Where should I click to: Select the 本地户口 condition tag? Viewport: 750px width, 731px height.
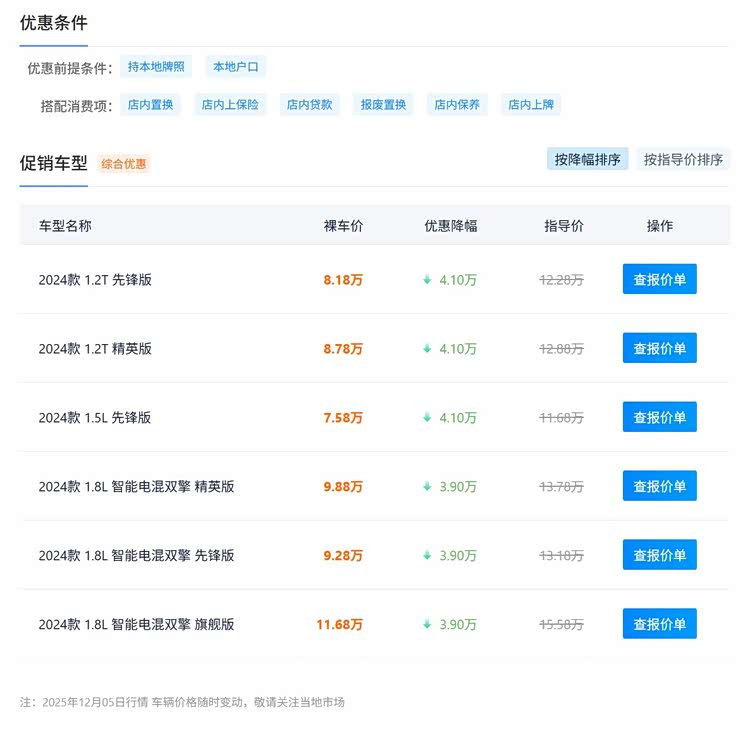pyautogui.click(x=236, y=67)
